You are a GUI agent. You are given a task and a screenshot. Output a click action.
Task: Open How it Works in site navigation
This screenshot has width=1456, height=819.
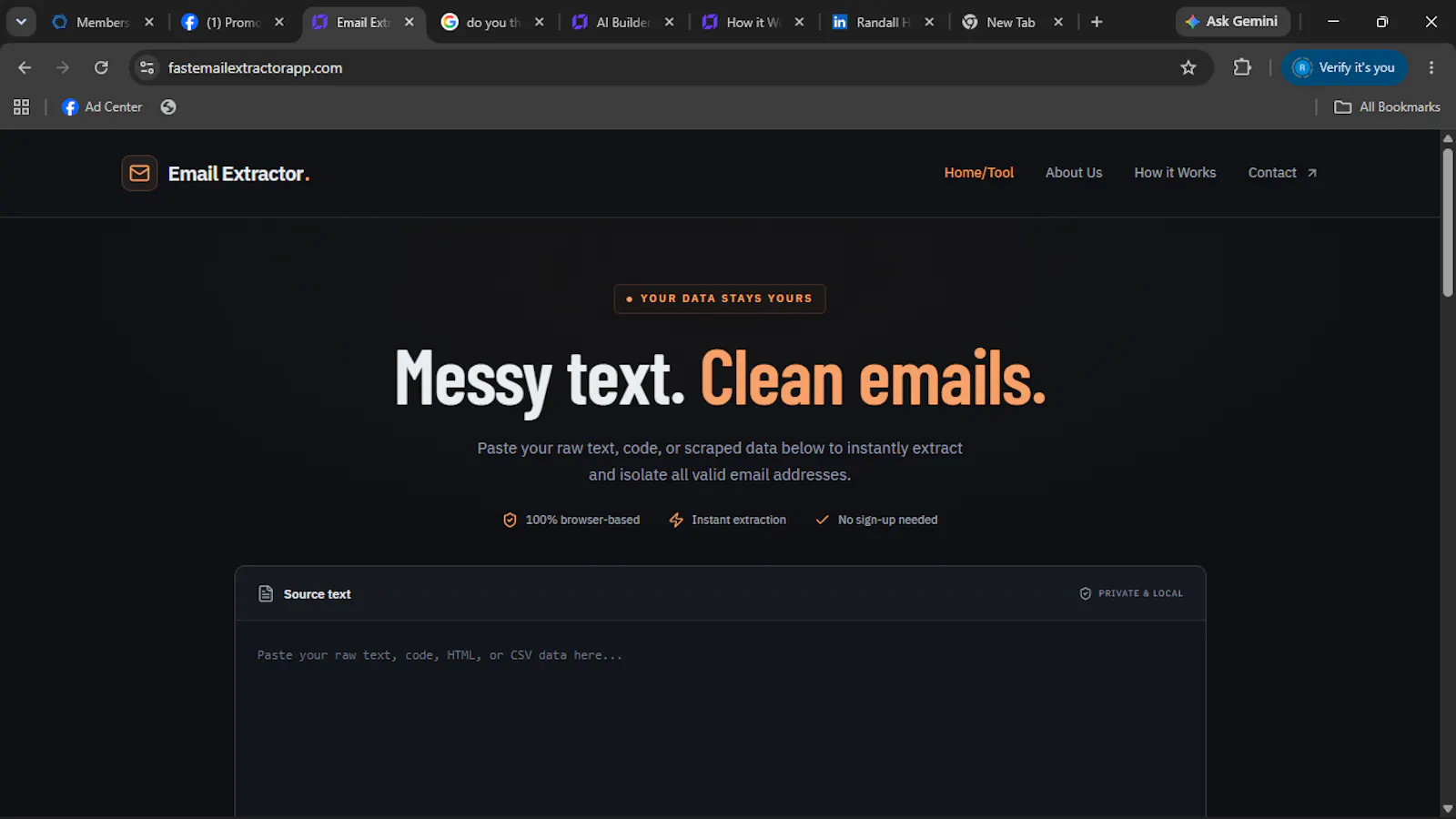click(1175, 173)
